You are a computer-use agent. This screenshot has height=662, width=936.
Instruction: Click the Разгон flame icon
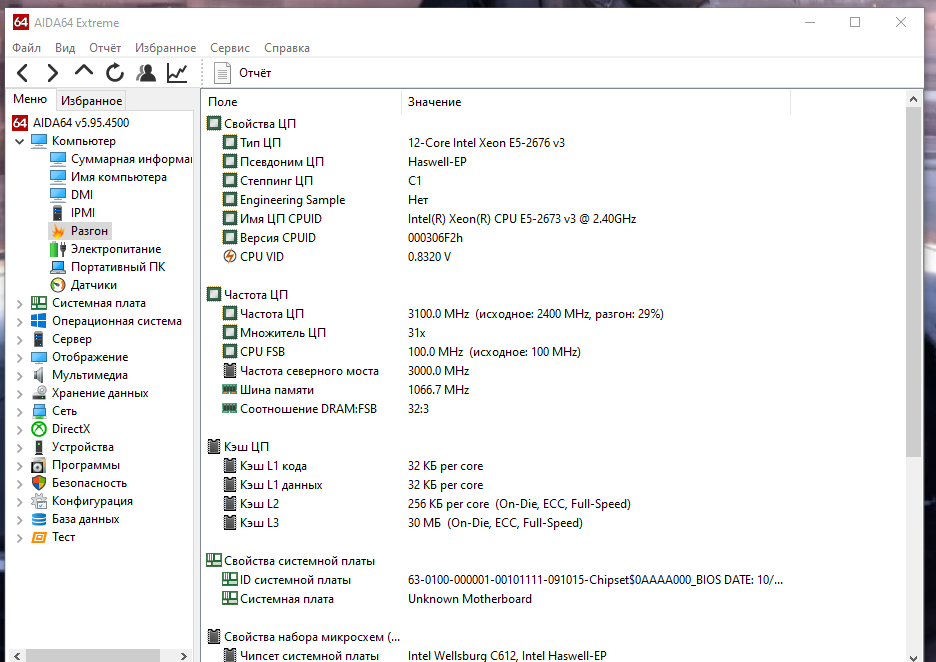58,231
